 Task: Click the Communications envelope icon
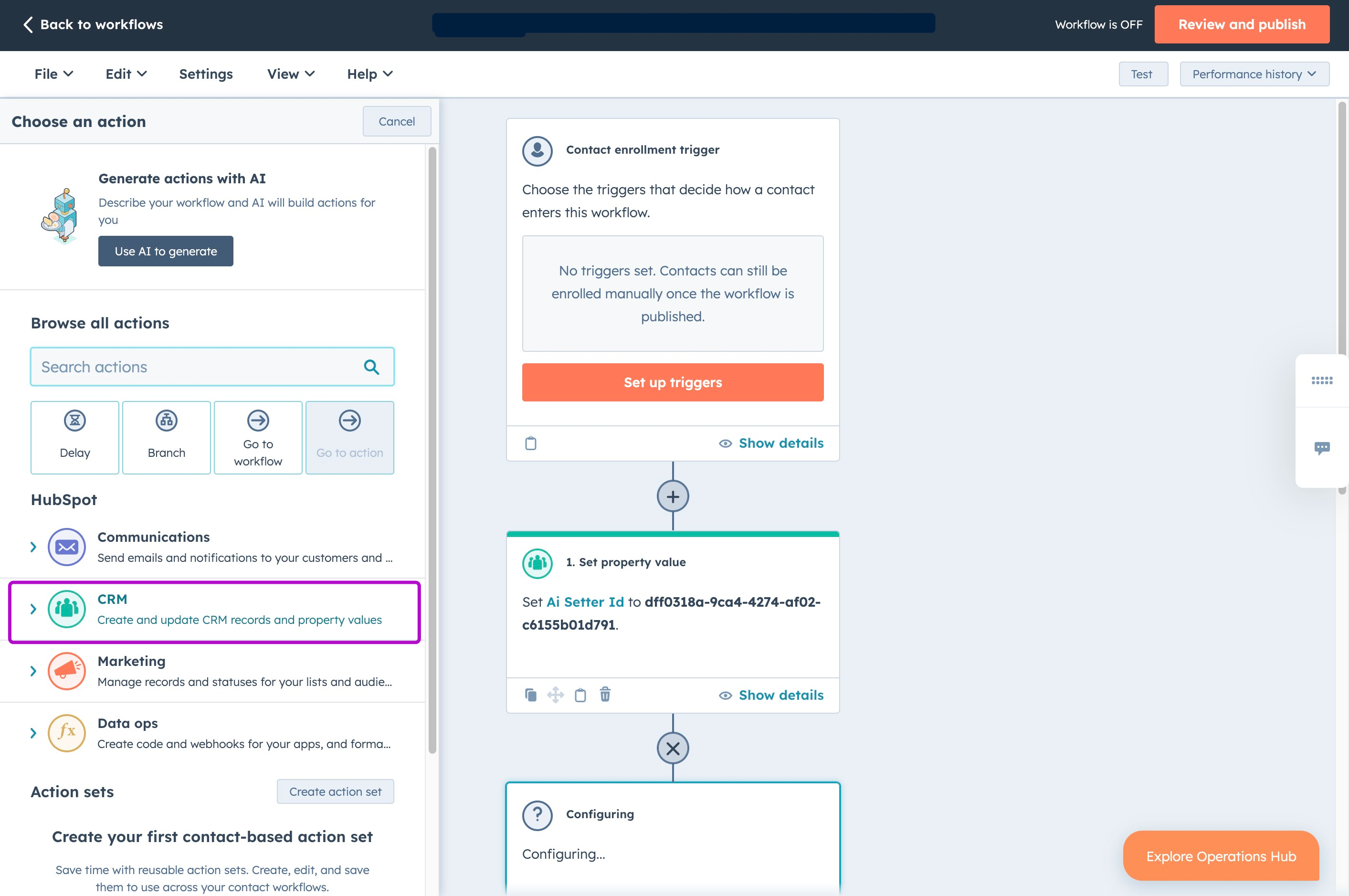point(67,547)
